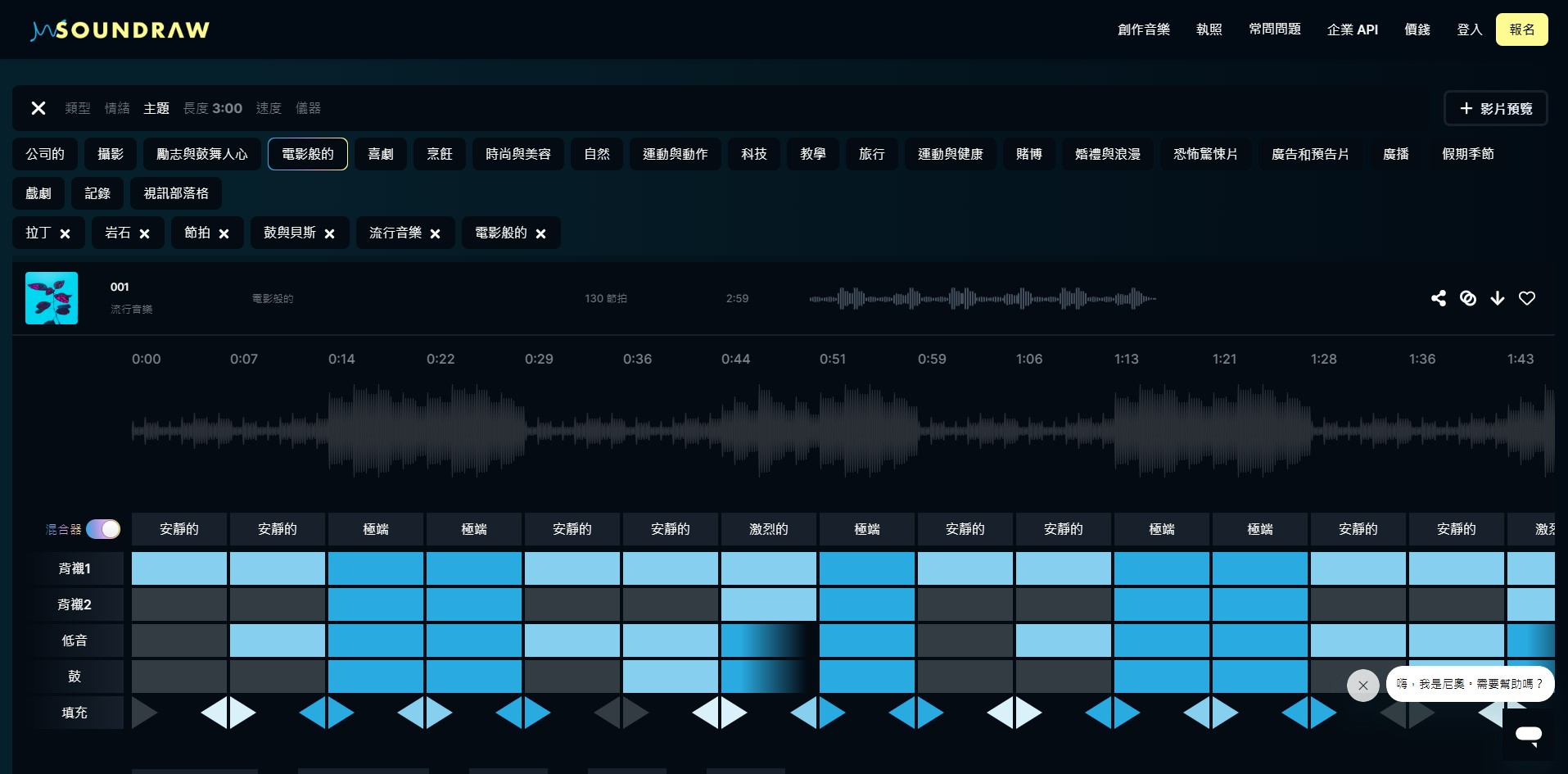Image resolution: width=1568 pixels, height=774 pixels.
Task: Expand the 速度 filter options
Action: coord(268,107)
